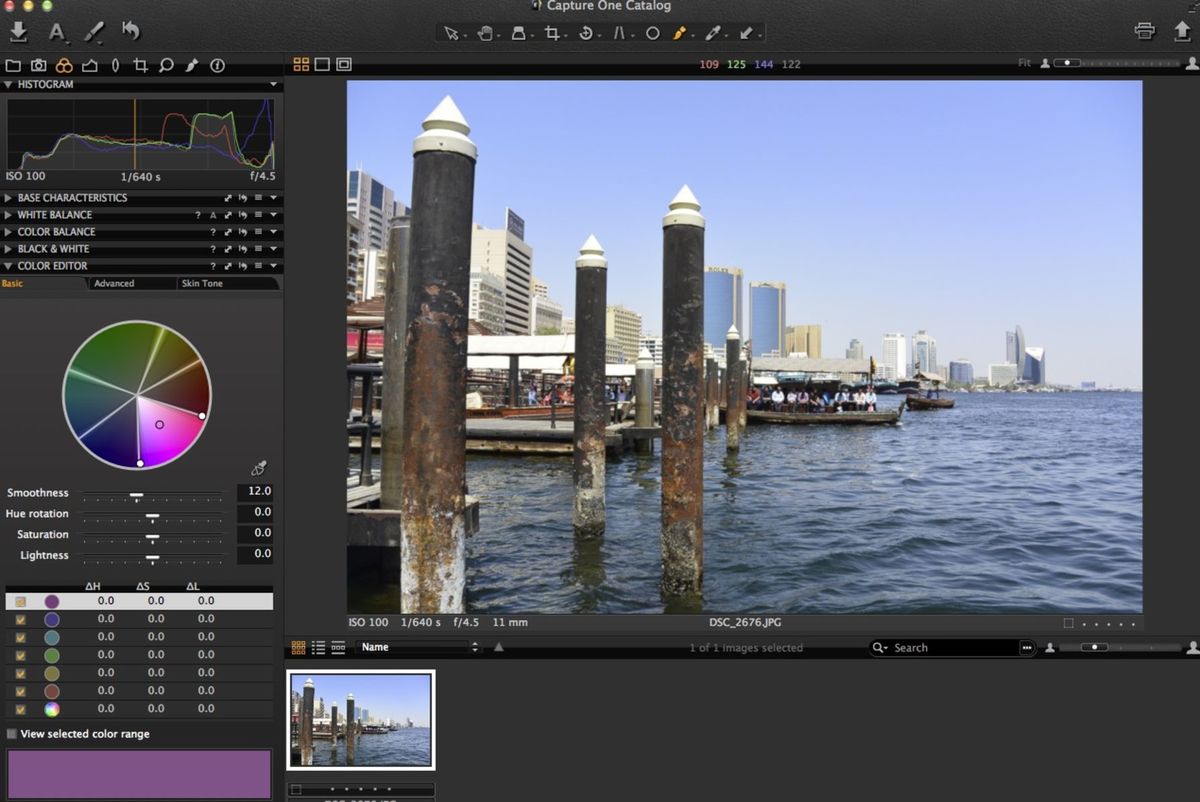1200x802 pixels.
Task: Open the Library folder tool tab
Action: pos(13,66)
